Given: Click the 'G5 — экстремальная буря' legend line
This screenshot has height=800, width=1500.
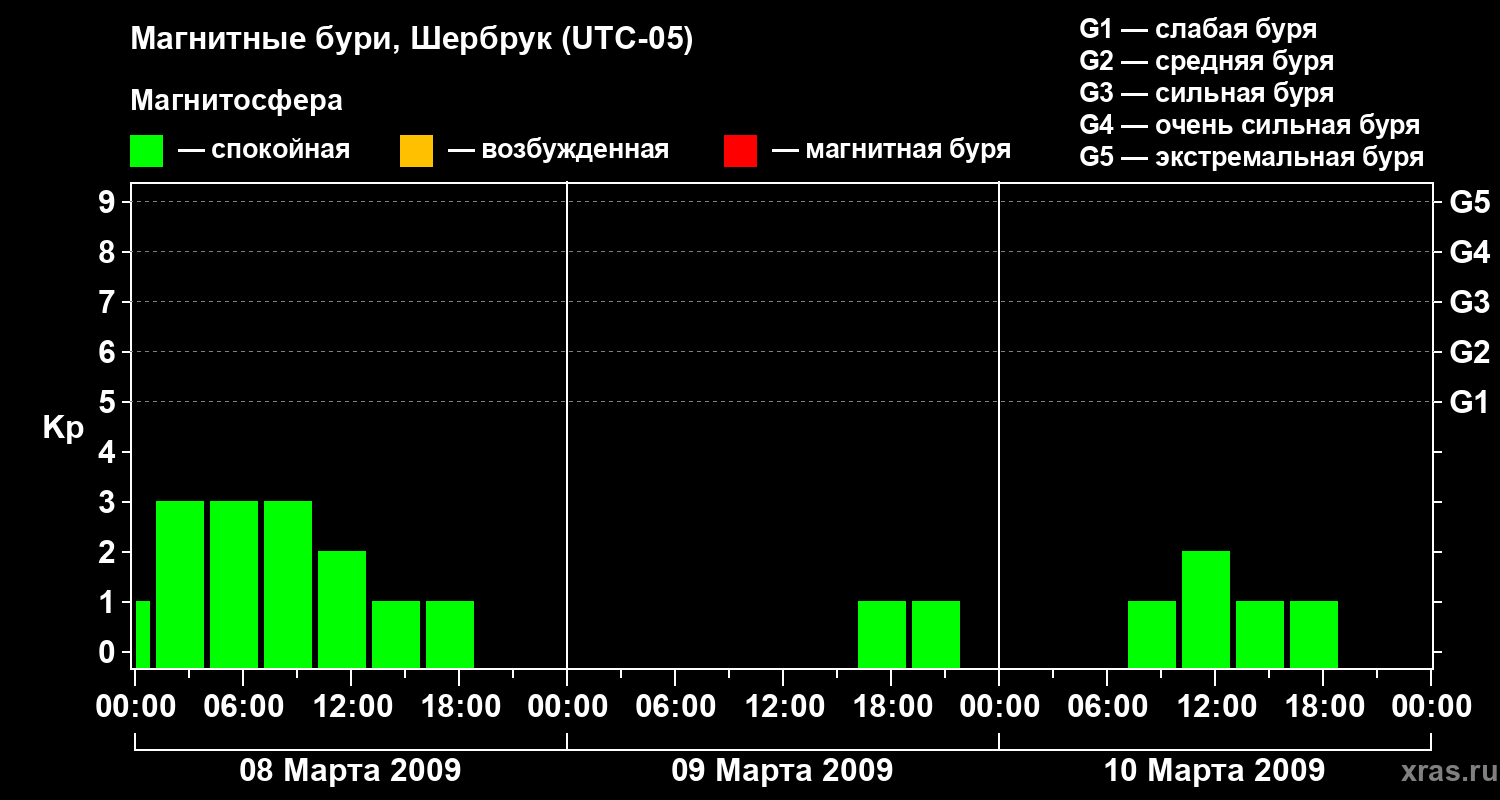Looking at the screenshot, I should (1252, 157).
